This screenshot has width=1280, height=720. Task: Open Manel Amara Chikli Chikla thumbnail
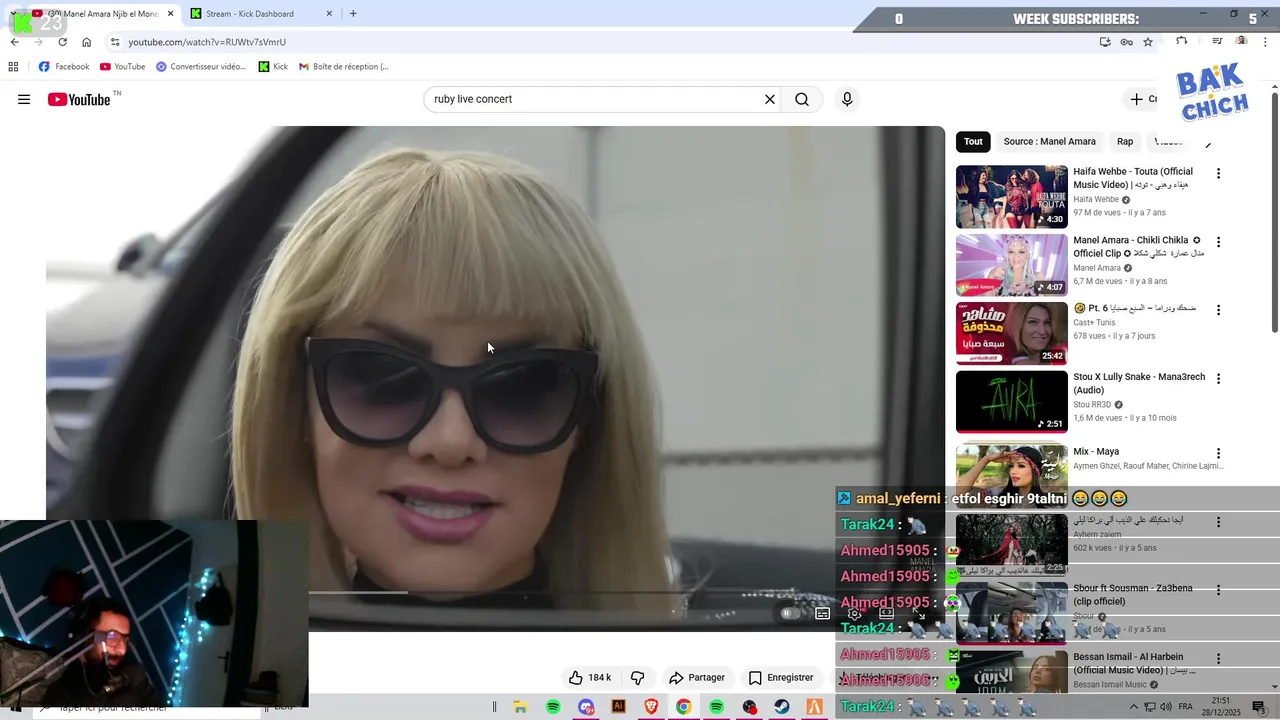click(x=1011, y=265)
